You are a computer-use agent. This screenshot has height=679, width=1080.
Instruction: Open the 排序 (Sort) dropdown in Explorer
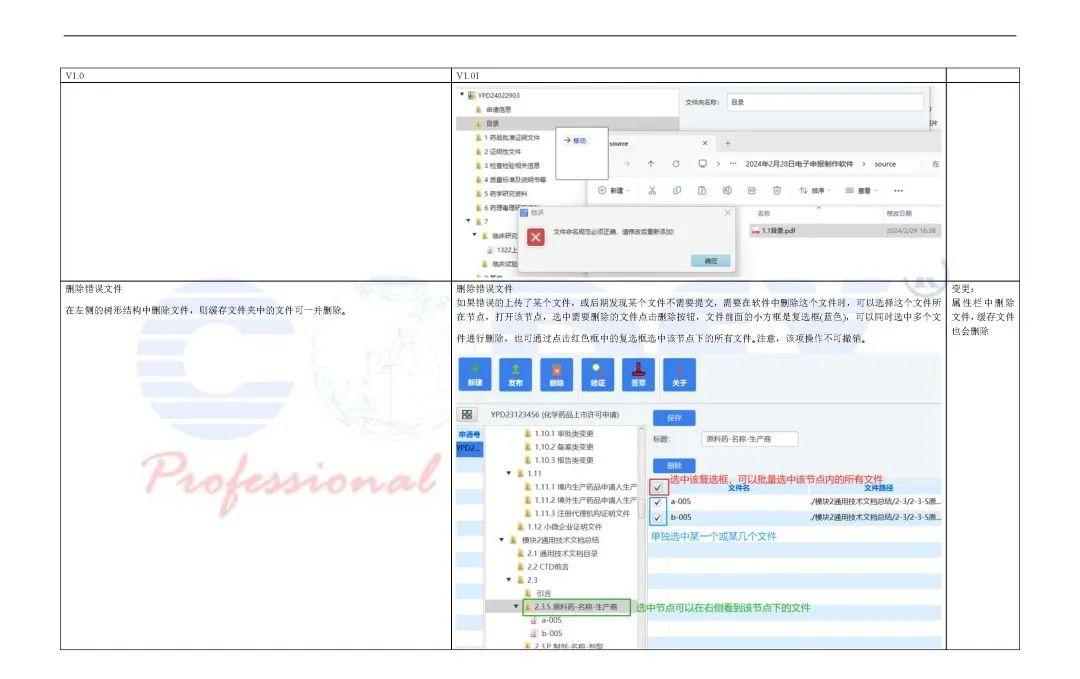(x=812, y=190)
